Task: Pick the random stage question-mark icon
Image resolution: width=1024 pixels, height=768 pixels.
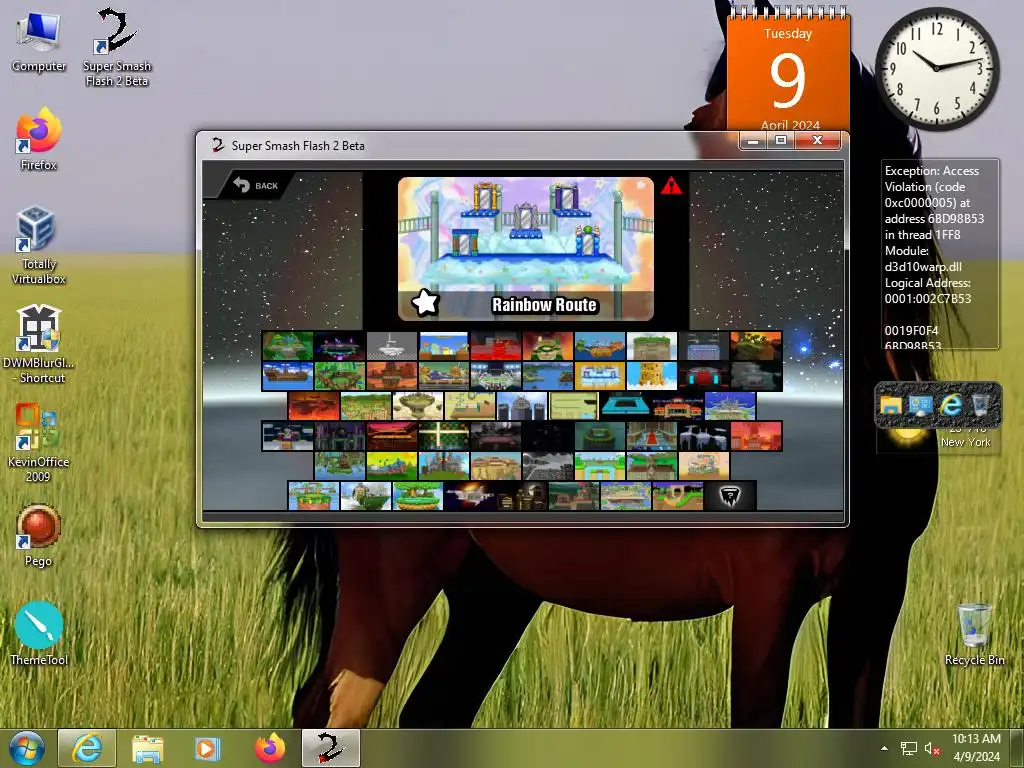Action: (730, 496)
